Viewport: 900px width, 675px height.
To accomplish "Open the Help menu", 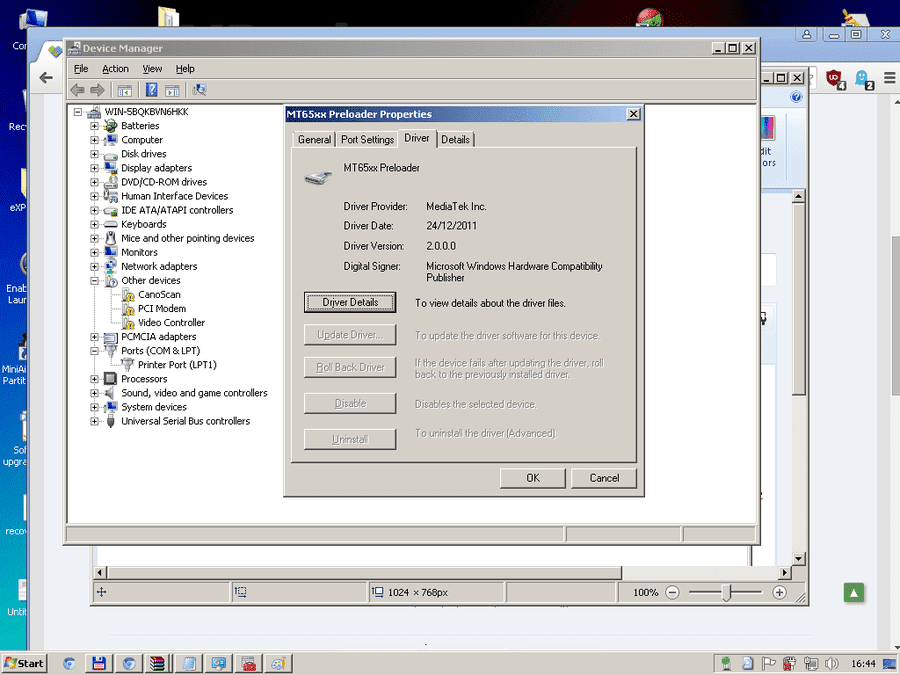I will tap(185, 69).
